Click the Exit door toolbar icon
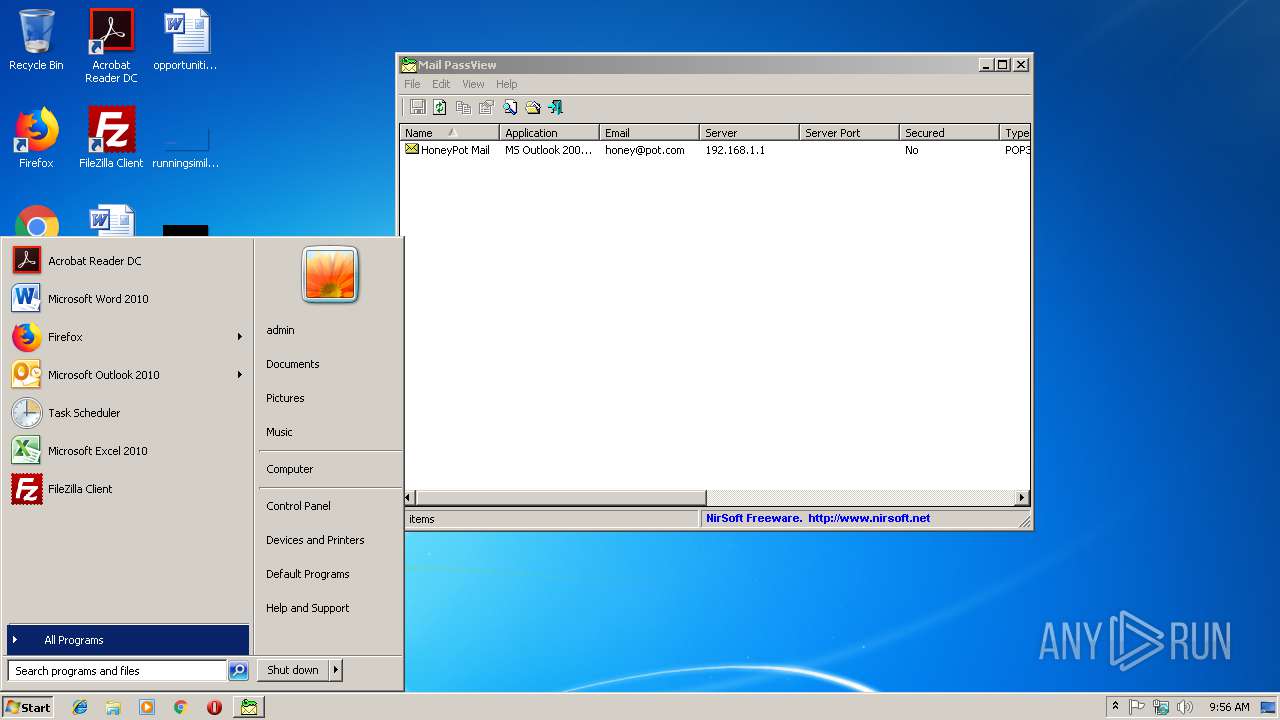 (556, 107)
